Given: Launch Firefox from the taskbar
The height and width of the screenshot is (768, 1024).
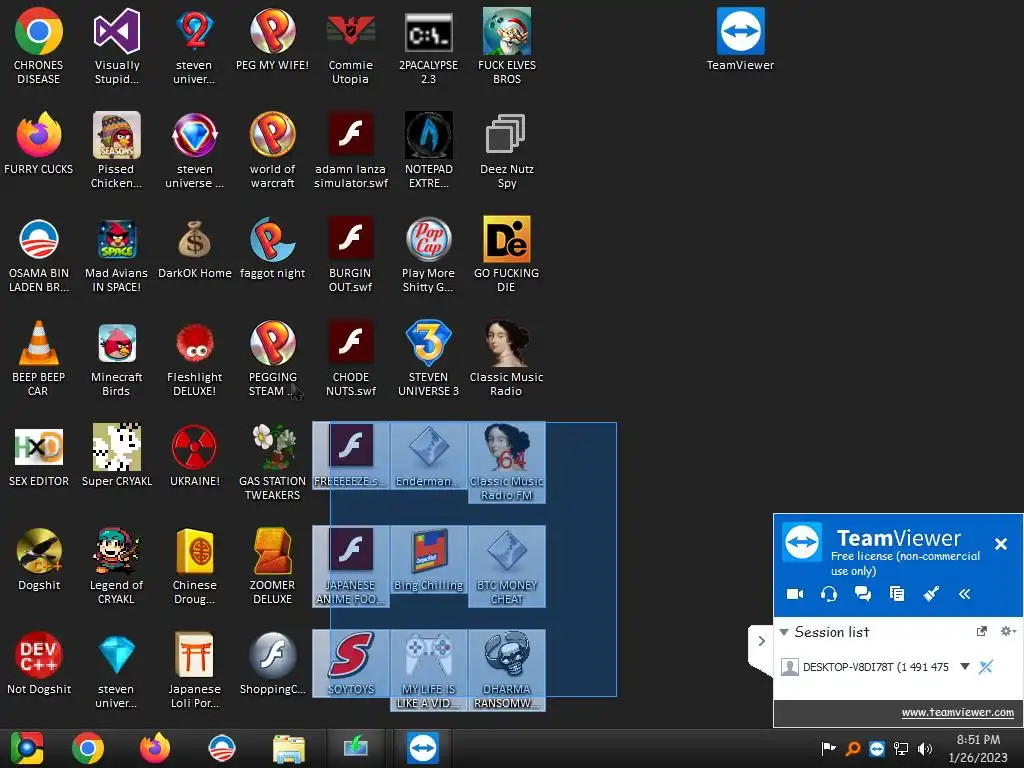Looking at the screenshot, I should (x=155, y=748).
